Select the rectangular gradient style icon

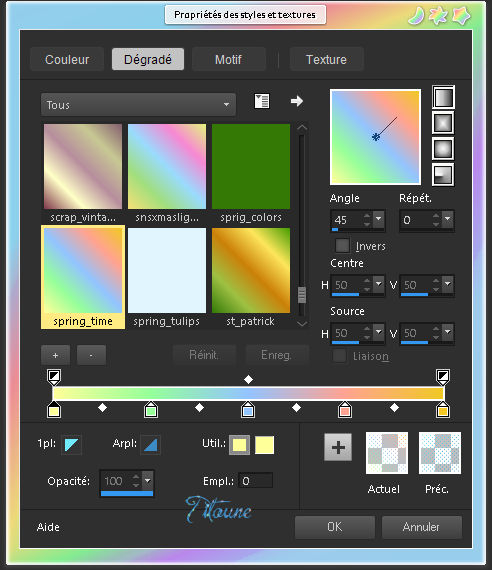click(x=443, y=123)
